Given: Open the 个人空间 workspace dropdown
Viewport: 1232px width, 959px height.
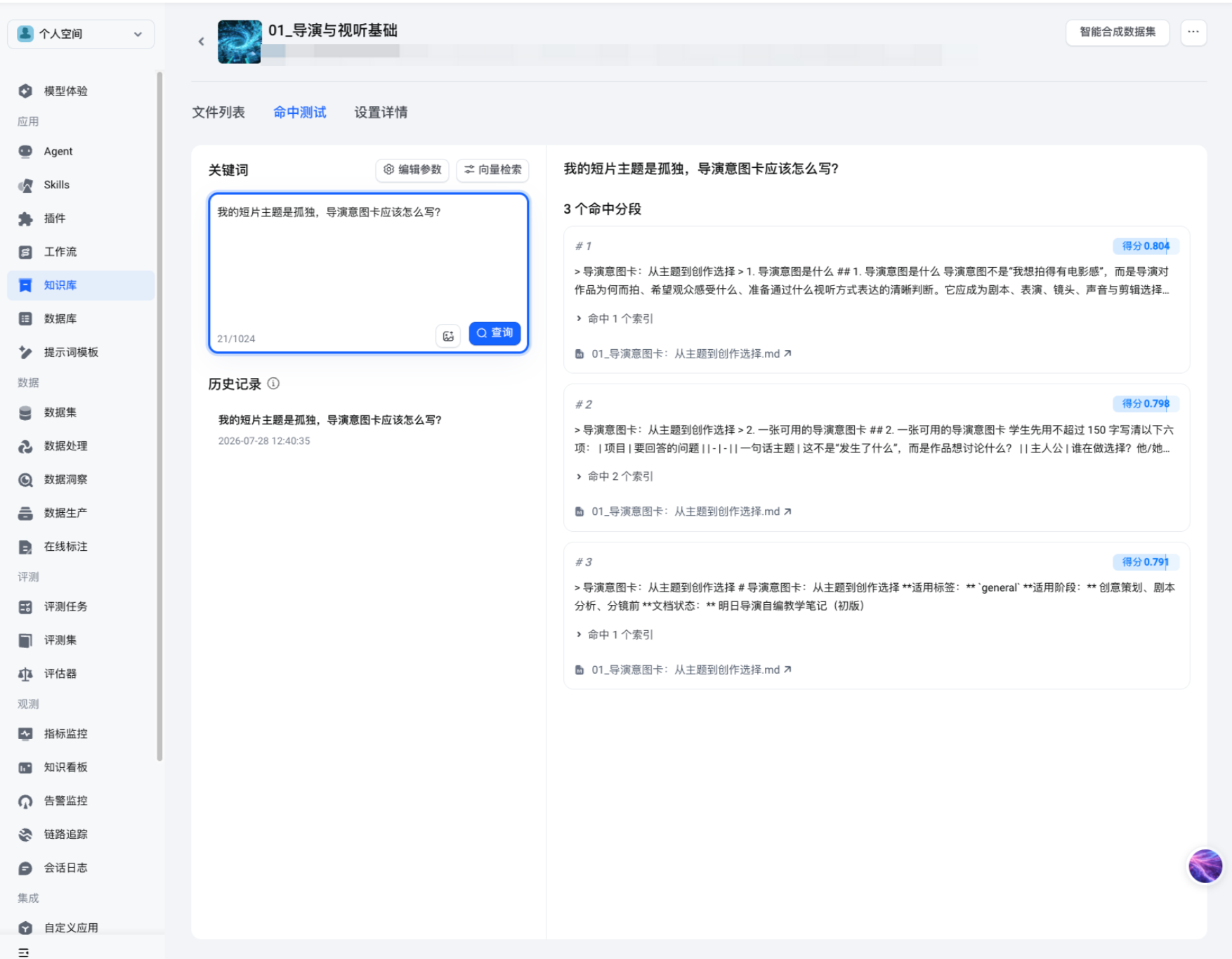Looking at the screenshot, I should (x=81, y=34).
